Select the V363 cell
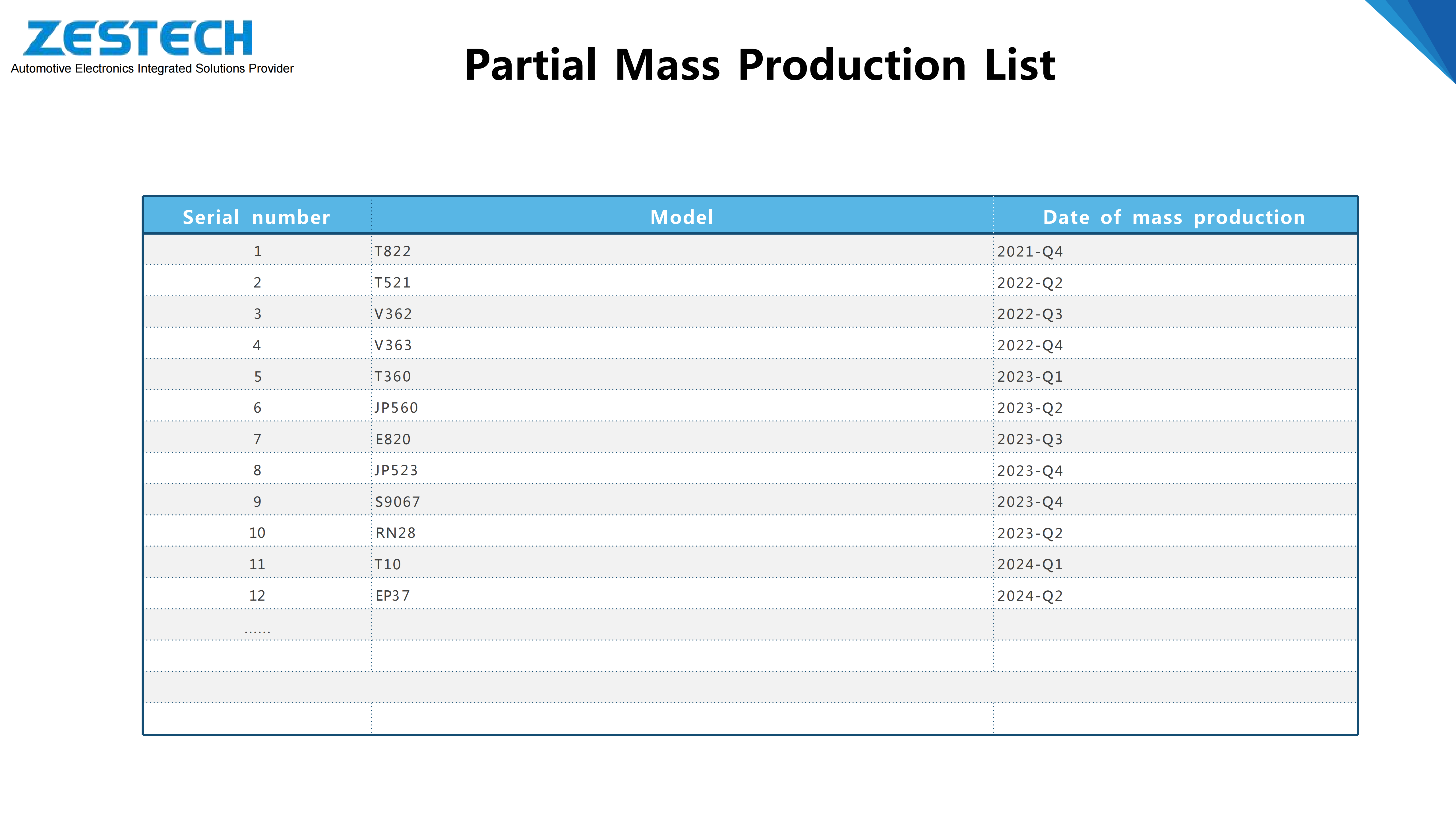This screenshot has height=819, width=1456. tap(393, 345)
